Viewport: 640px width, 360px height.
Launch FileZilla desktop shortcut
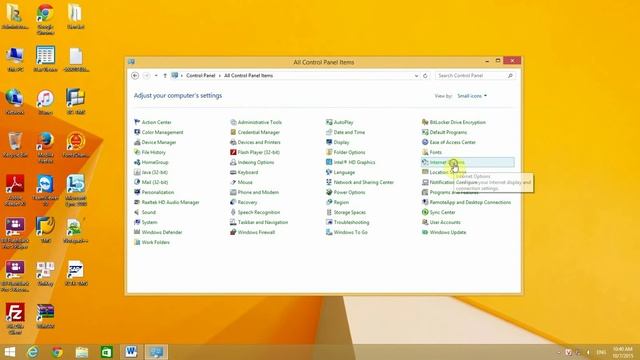tap(15, 318)
